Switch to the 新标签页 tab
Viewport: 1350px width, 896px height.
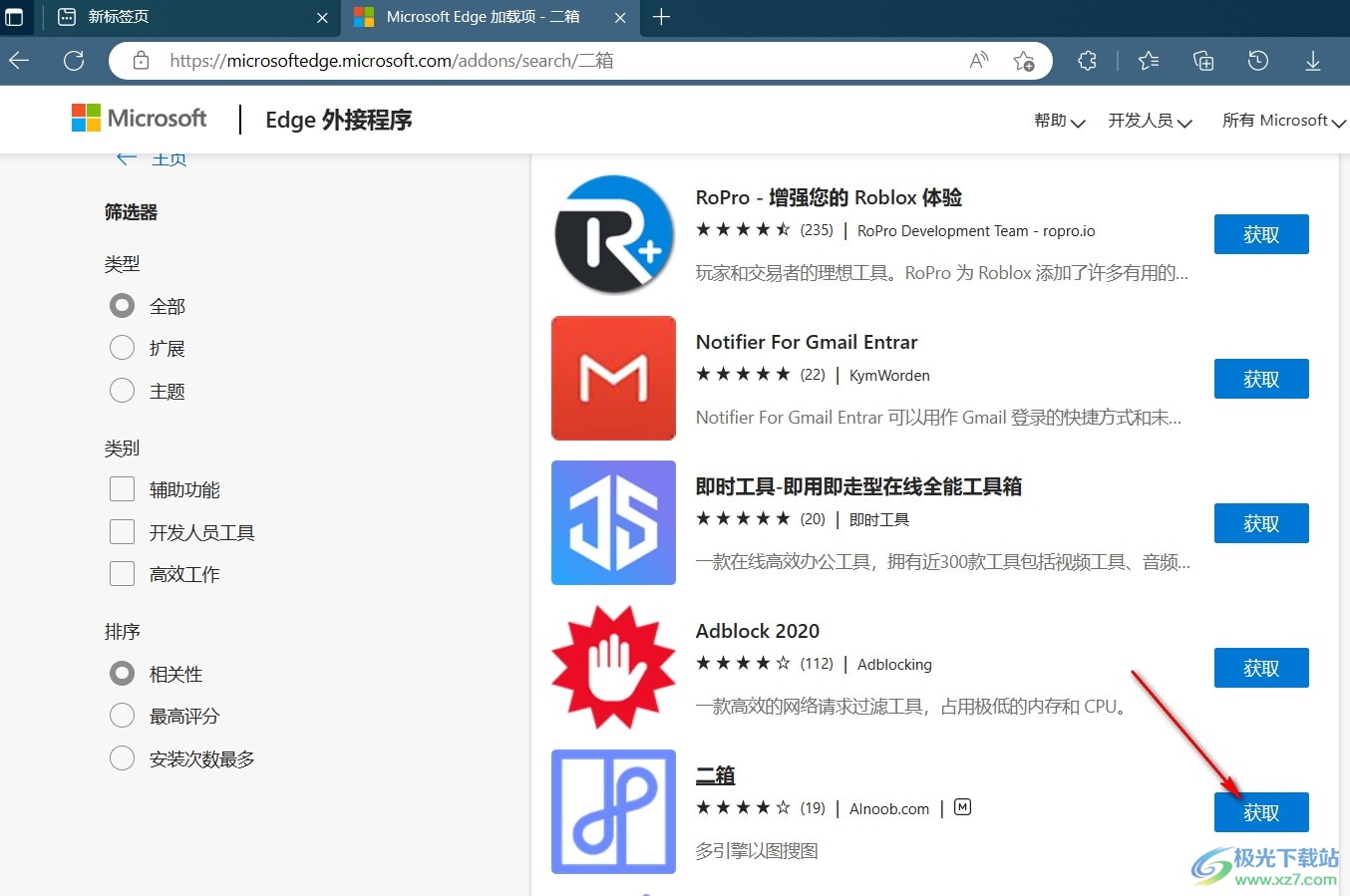point(191,17)
